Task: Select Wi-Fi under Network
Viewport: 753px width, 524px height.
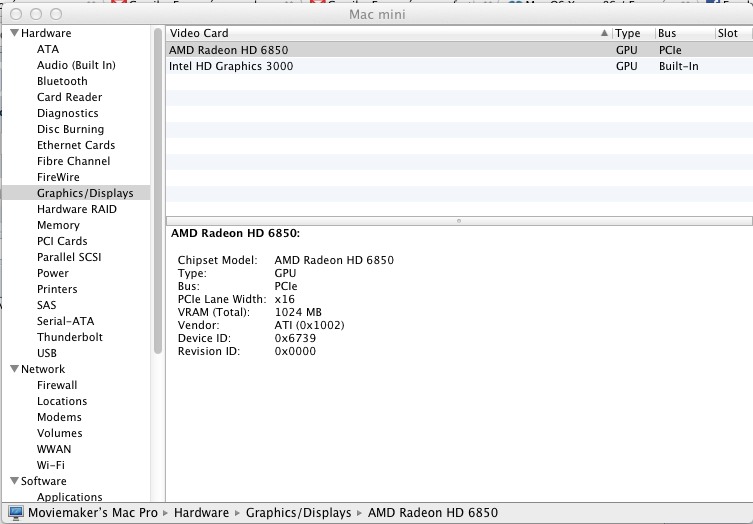Action: point(50,465)
